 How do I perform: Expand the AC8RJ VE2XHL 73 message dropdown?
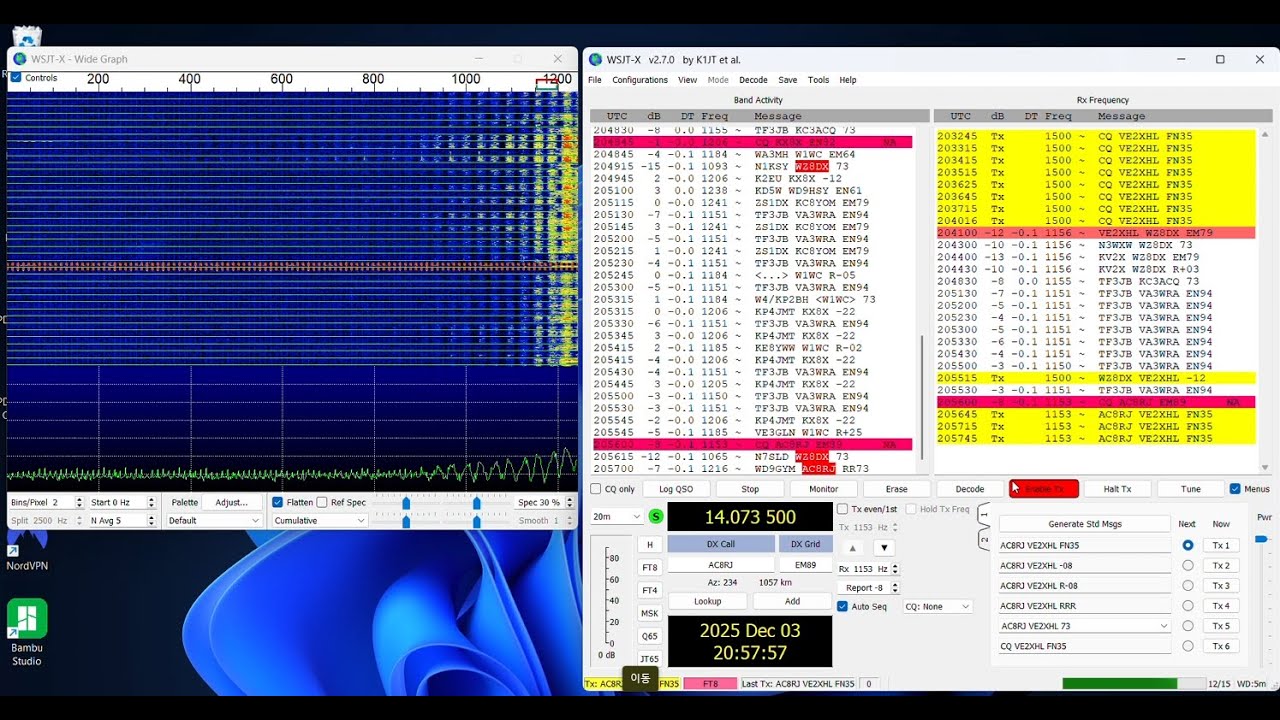[x=1164, y=626]
